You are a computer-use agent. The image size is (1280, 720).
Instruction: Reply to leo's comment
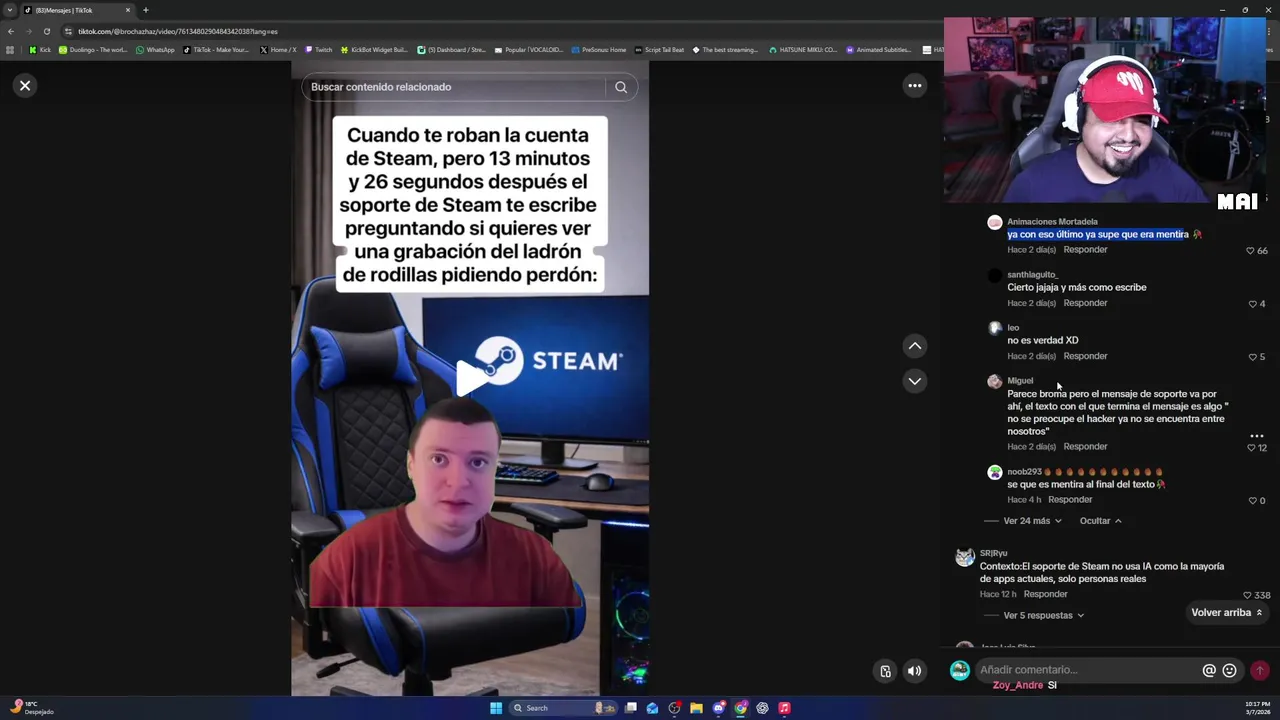point(1085,356)
